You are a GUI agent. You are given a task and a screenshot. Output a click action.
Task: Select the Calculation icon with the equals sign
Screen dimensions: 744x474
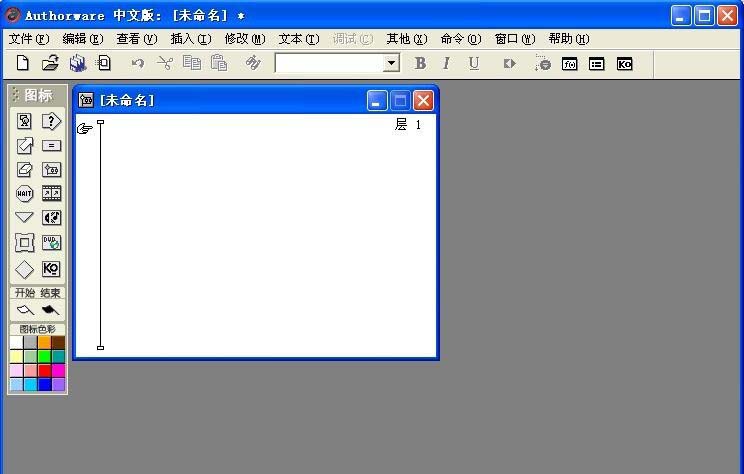pos(51,145)
